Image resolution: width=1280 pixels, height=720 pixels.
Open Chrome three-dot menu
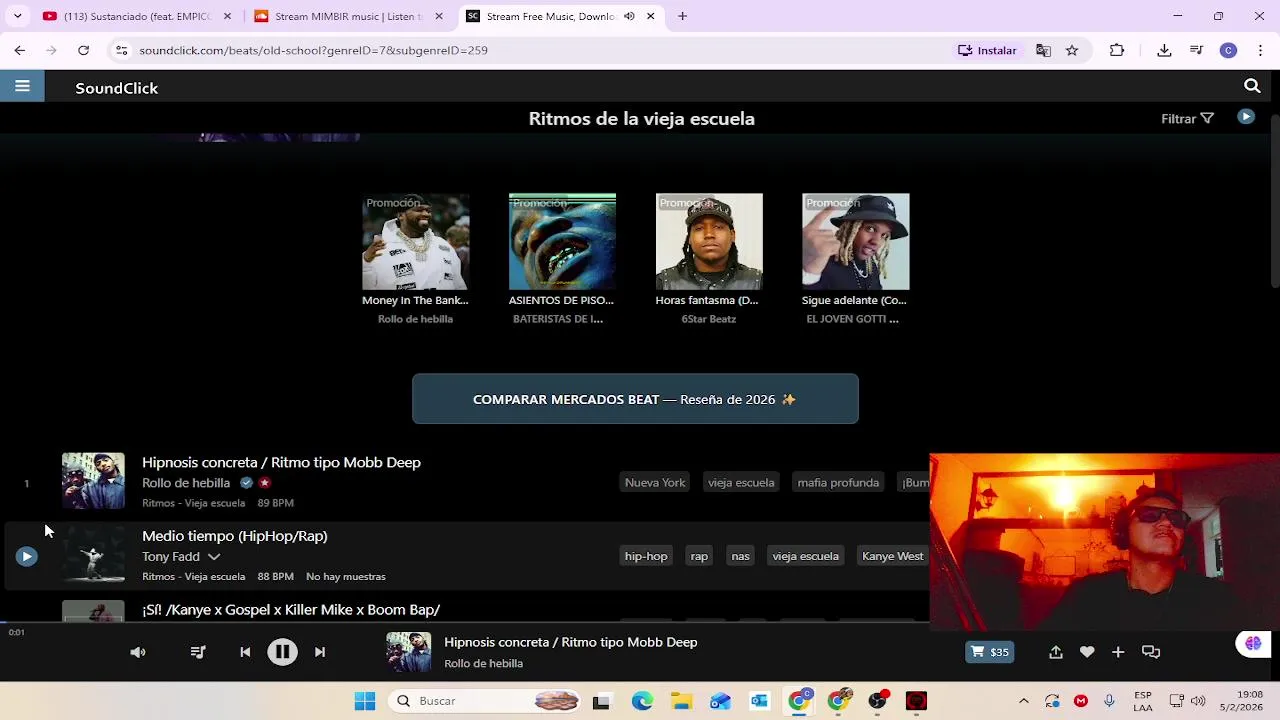pyautogui.click(x=1260, y=50)
